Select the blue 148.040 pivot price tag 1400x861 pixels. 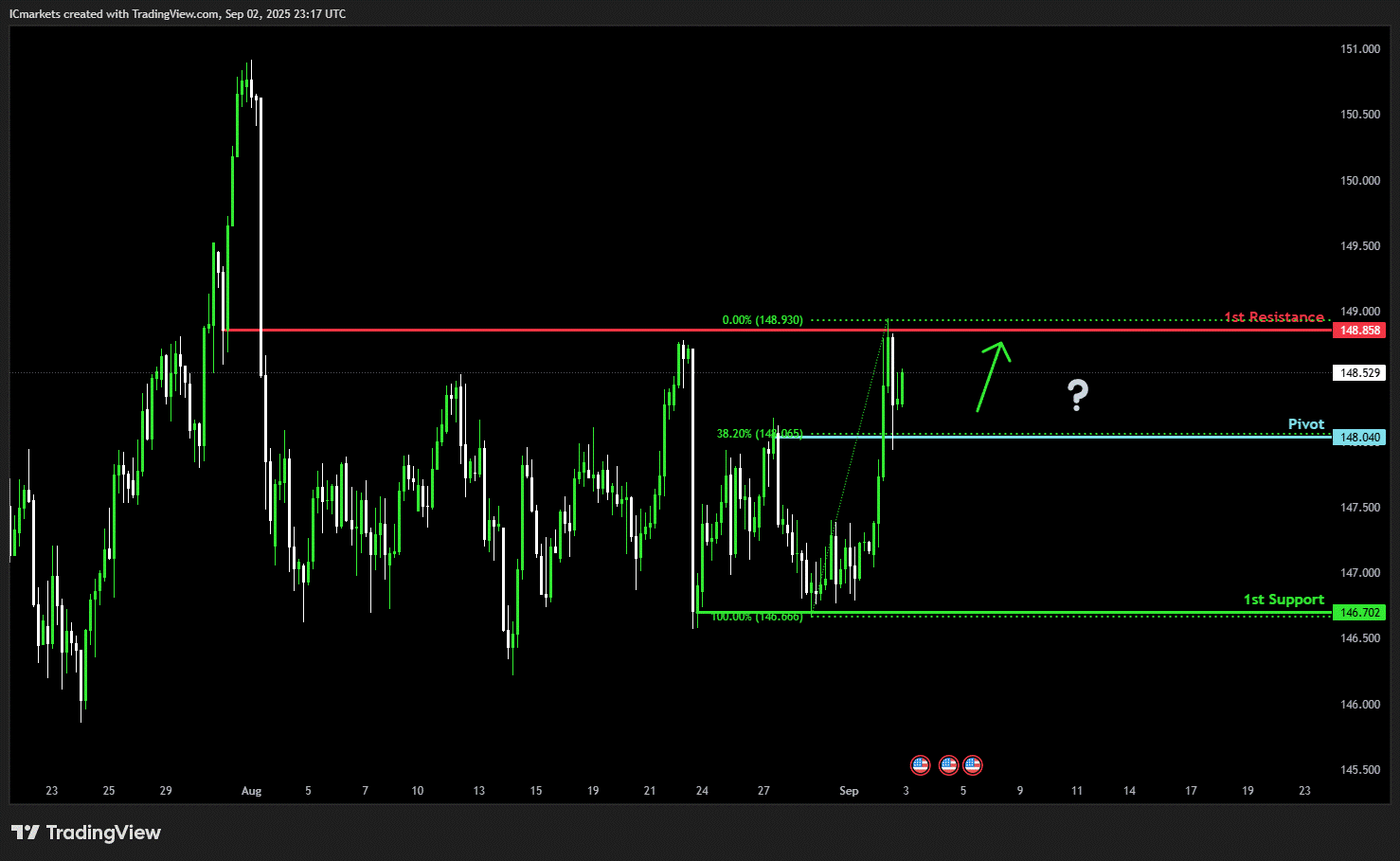[x=1359, y=438]
